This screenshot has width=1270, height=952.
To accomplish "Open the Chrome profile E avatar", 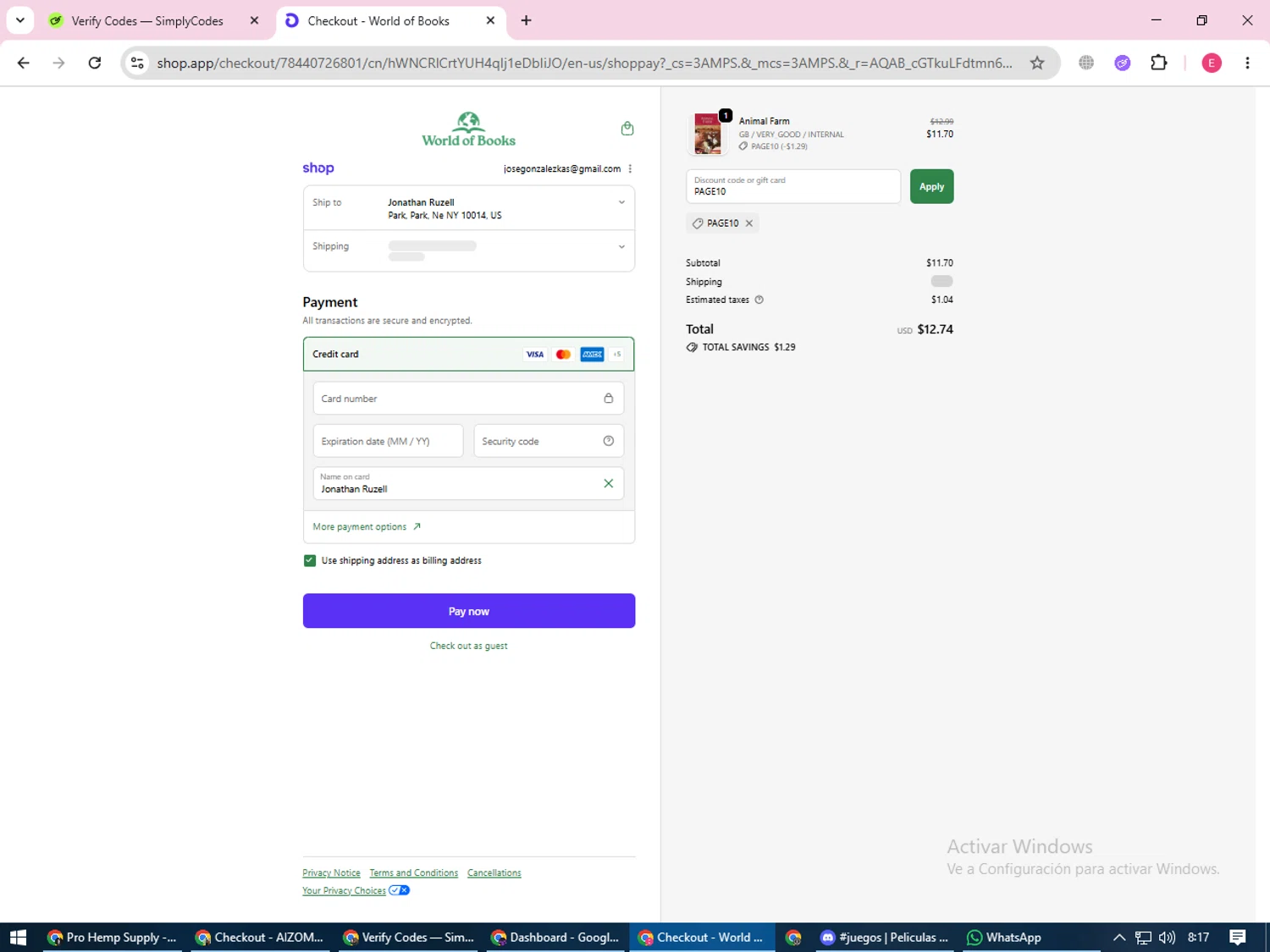I will tap(1212, 63).
